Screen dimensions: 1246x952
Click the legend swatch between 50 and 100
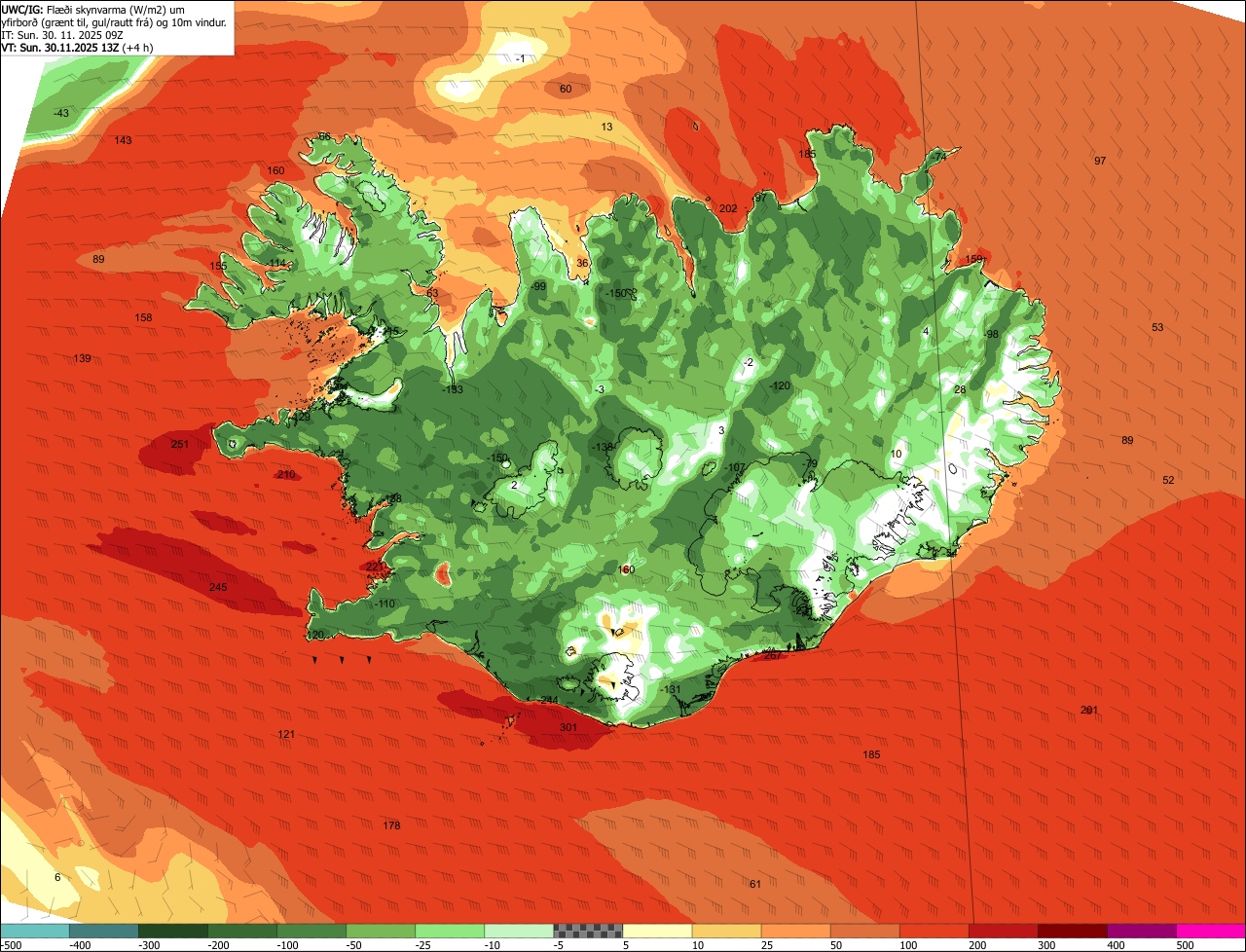[864, 931]
